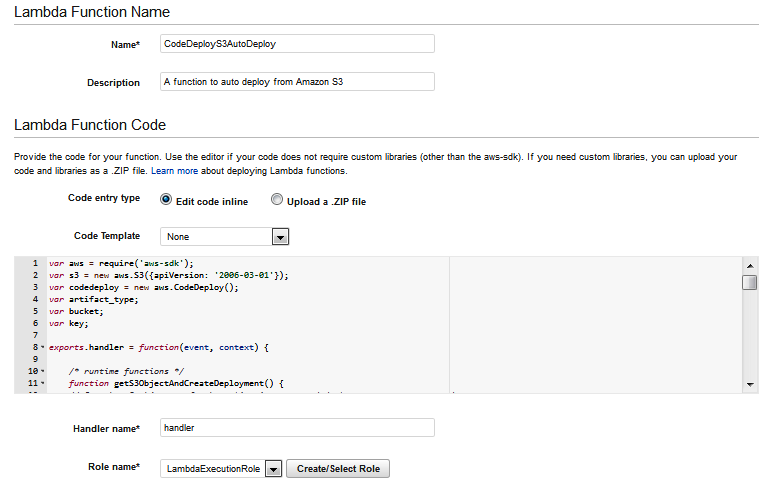The height and width of the screenshot is (484, 771).
Task: Open the Role name dropdown
Action: (x=273, y=469)
